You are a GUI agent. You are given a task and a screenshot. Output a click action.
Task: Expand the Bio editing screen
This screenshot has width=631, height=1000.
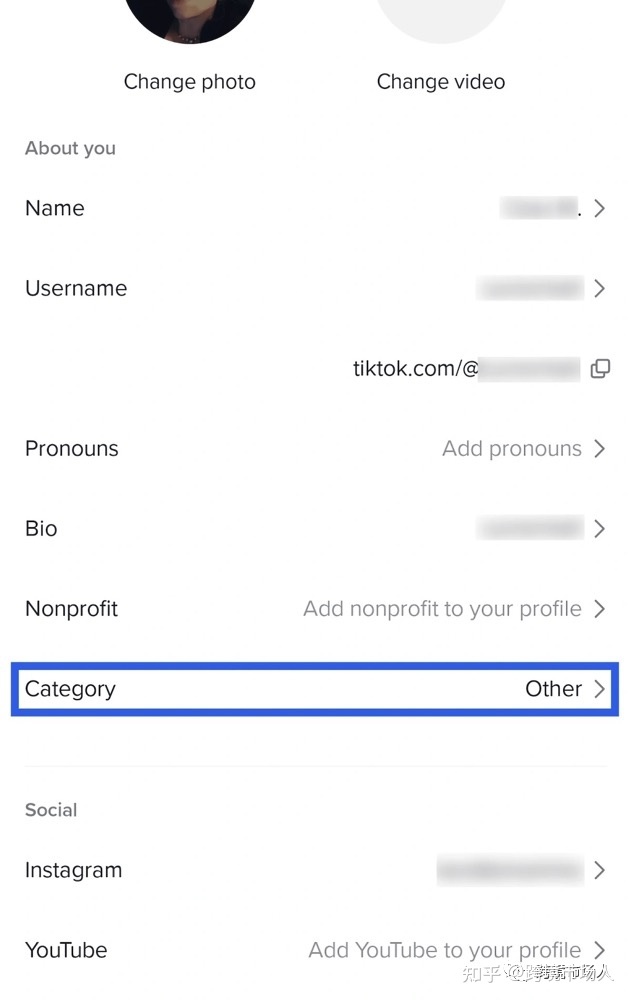315,528
